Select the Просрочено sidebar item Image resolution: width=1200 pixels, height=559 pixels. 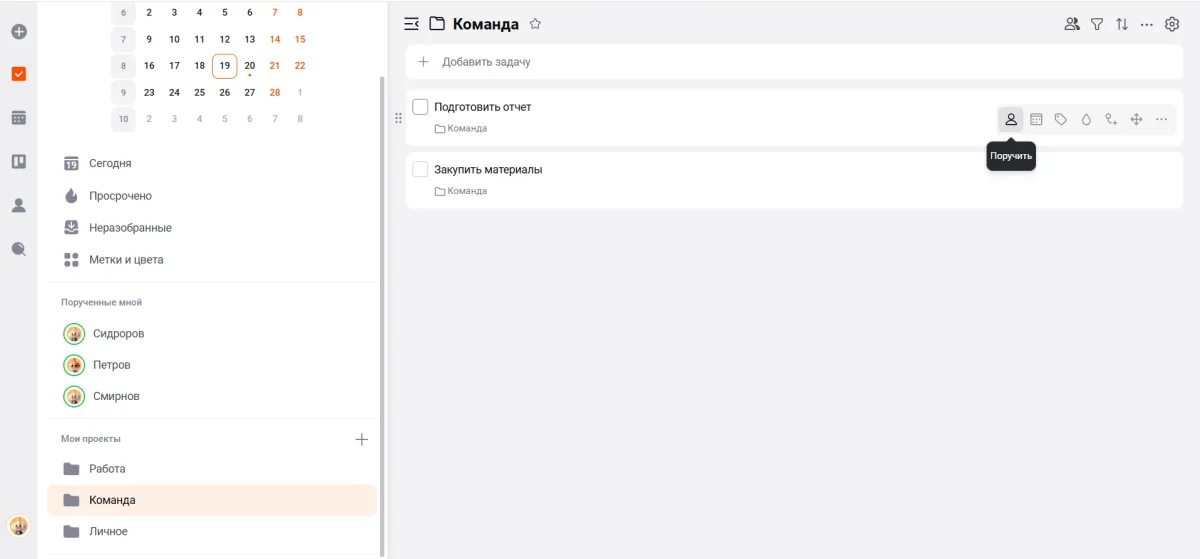(120, 196)
